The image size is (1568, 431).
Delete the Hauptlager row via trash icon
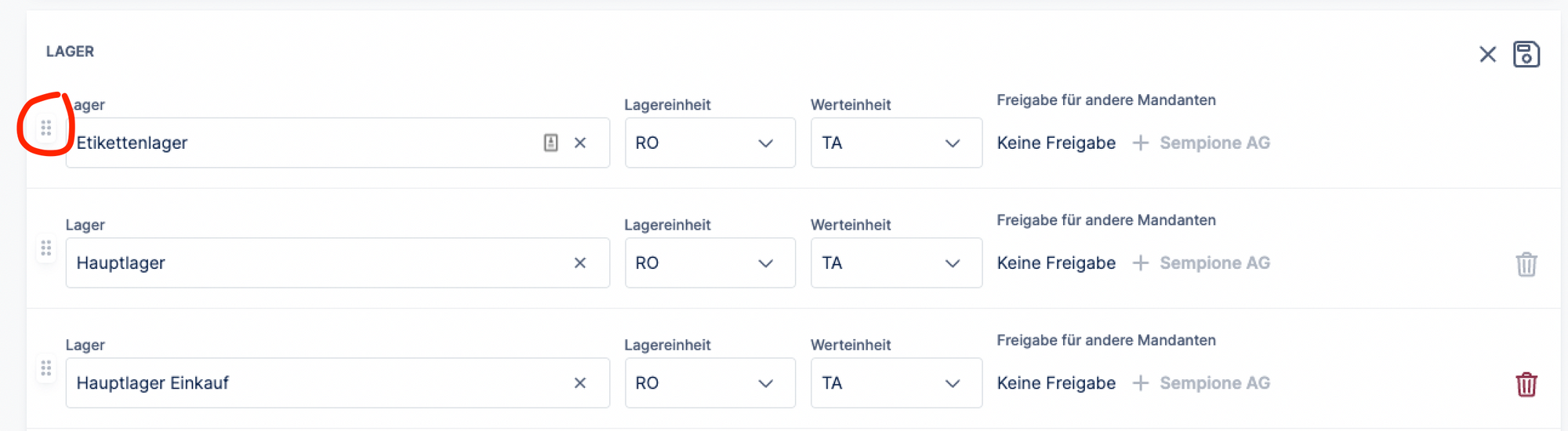(x=1526, y=264)
